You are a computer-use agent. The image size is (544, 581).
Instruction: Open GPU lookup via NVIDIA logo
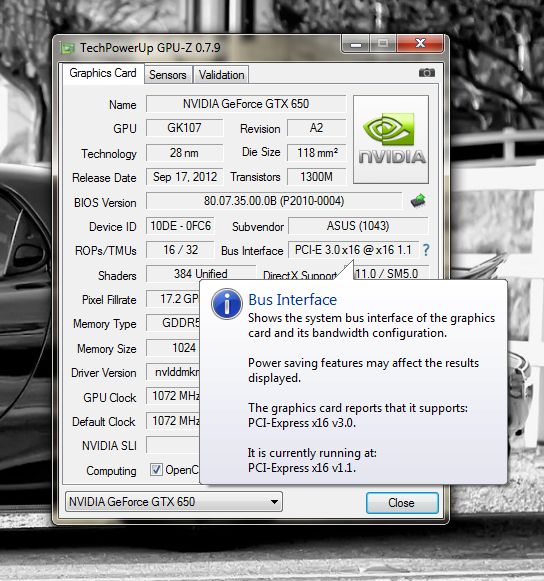click(x=391, y=139)
